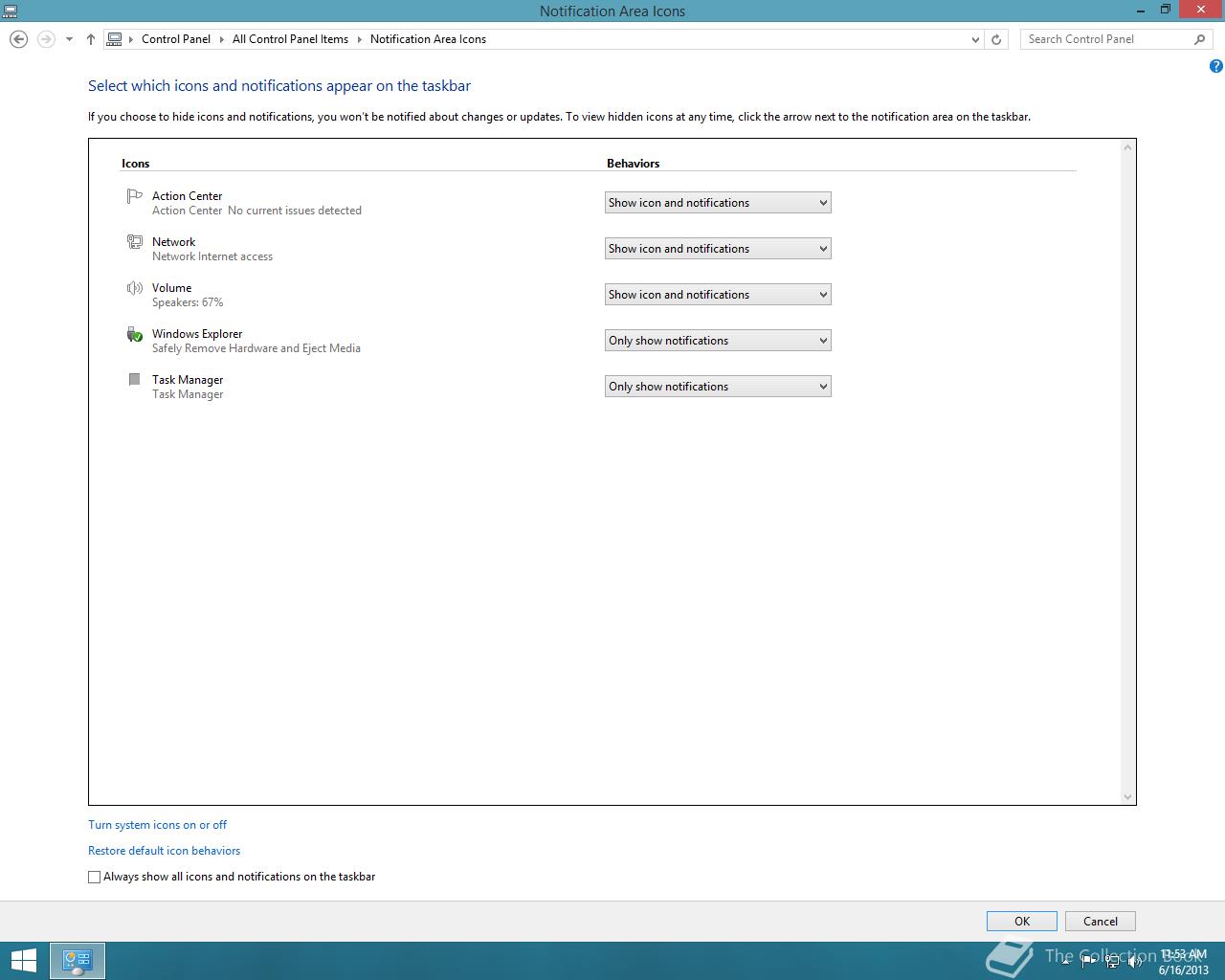Click 'Safely Remove Hardware and Eject Media' text
The image size is (1225, 980).
256,348
